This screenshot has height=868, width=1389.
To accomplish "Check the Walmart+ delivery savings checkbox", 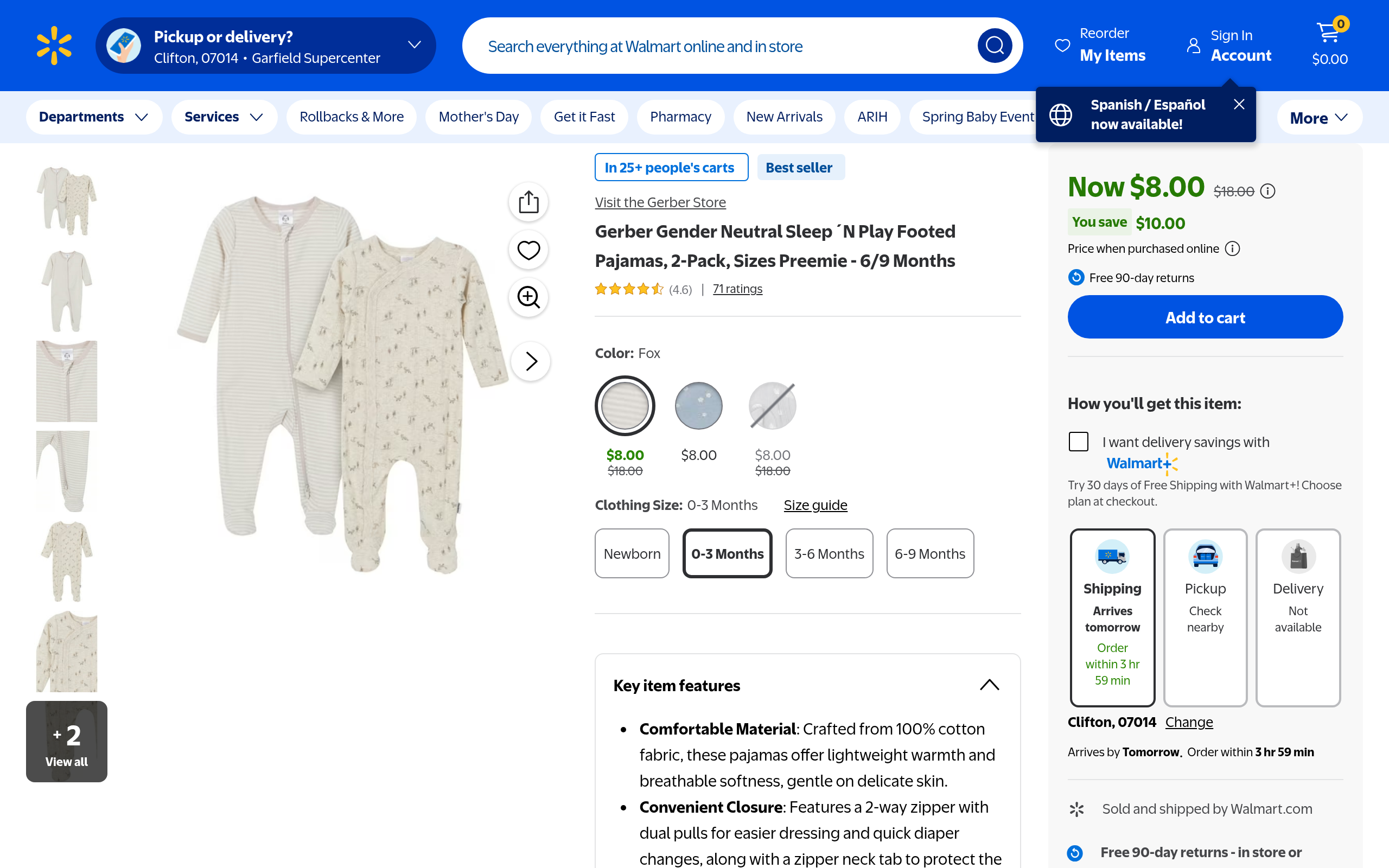I will point(1079,442).
